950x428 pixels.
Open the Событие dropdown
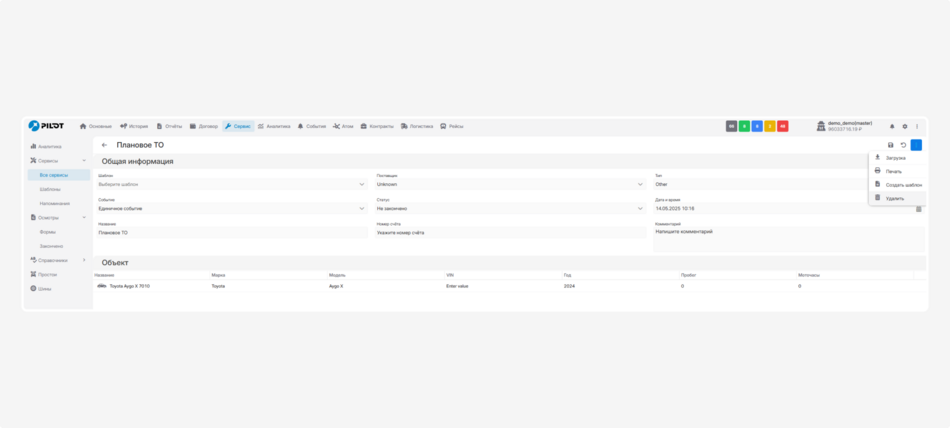pos(232,208)
